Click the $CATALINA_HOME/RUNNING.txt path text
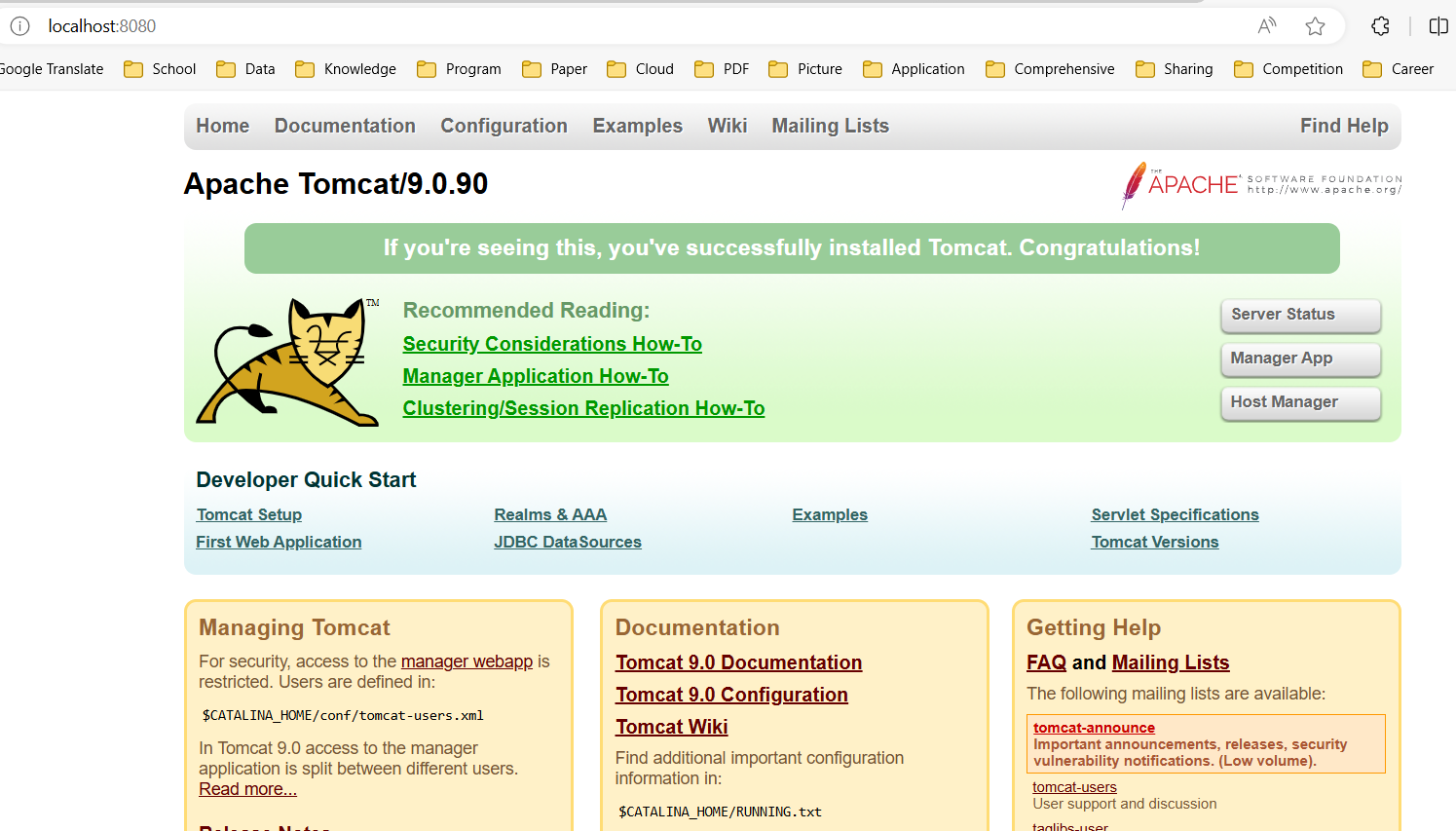This screenshot has height=831, width=1456. [721, 812]
